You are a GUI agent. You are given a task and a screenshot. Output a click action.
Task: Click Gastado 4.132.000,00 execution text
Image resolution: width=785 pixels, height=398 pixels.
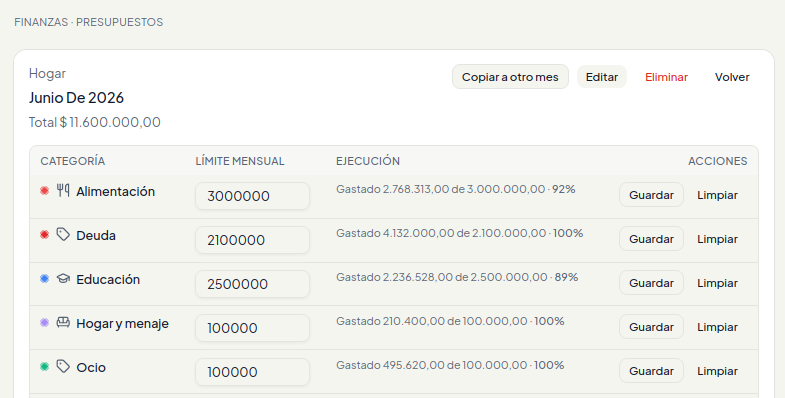click(460, 233)
